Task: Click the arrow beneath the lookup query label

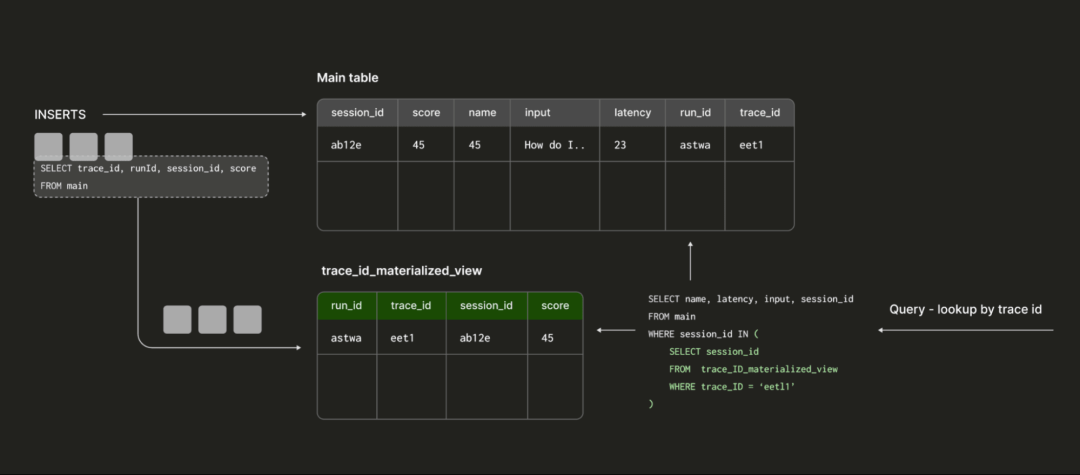Action: click(x=965, y=329)
